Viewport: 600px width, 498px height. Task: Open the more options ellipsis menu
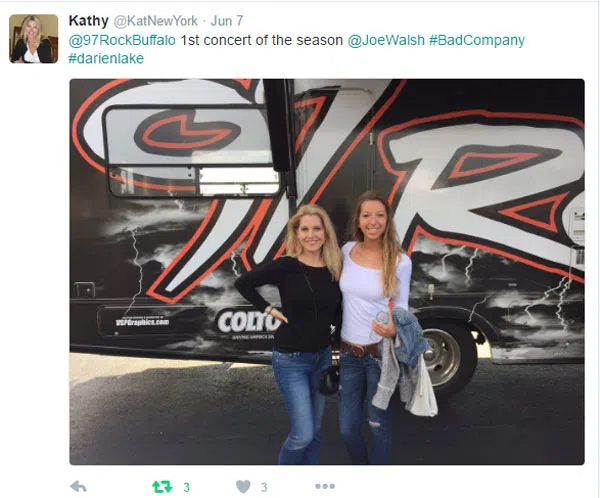[325, 487]
